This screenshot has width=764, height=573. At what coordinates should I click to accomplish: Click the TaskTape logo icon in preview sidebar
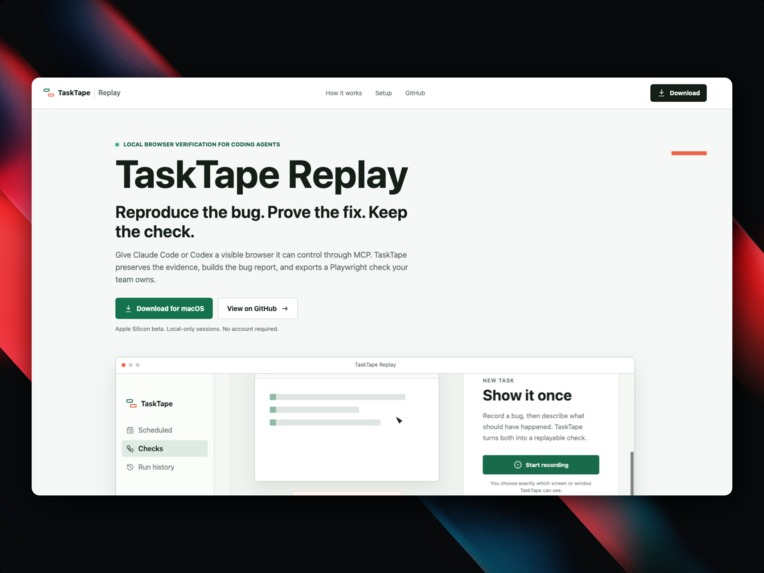point(131,403)
